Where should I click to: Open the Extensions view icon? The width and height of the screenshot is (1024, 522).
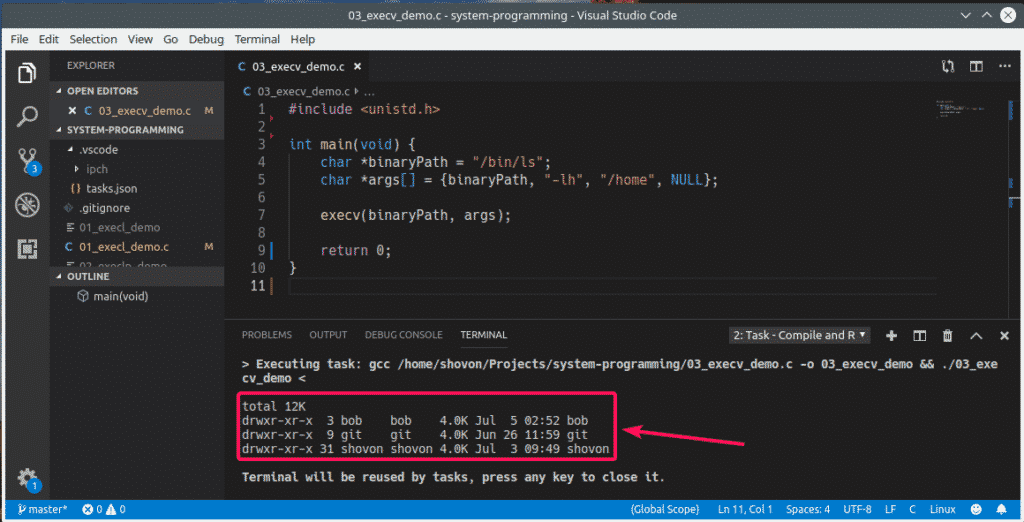coord(27,249)
